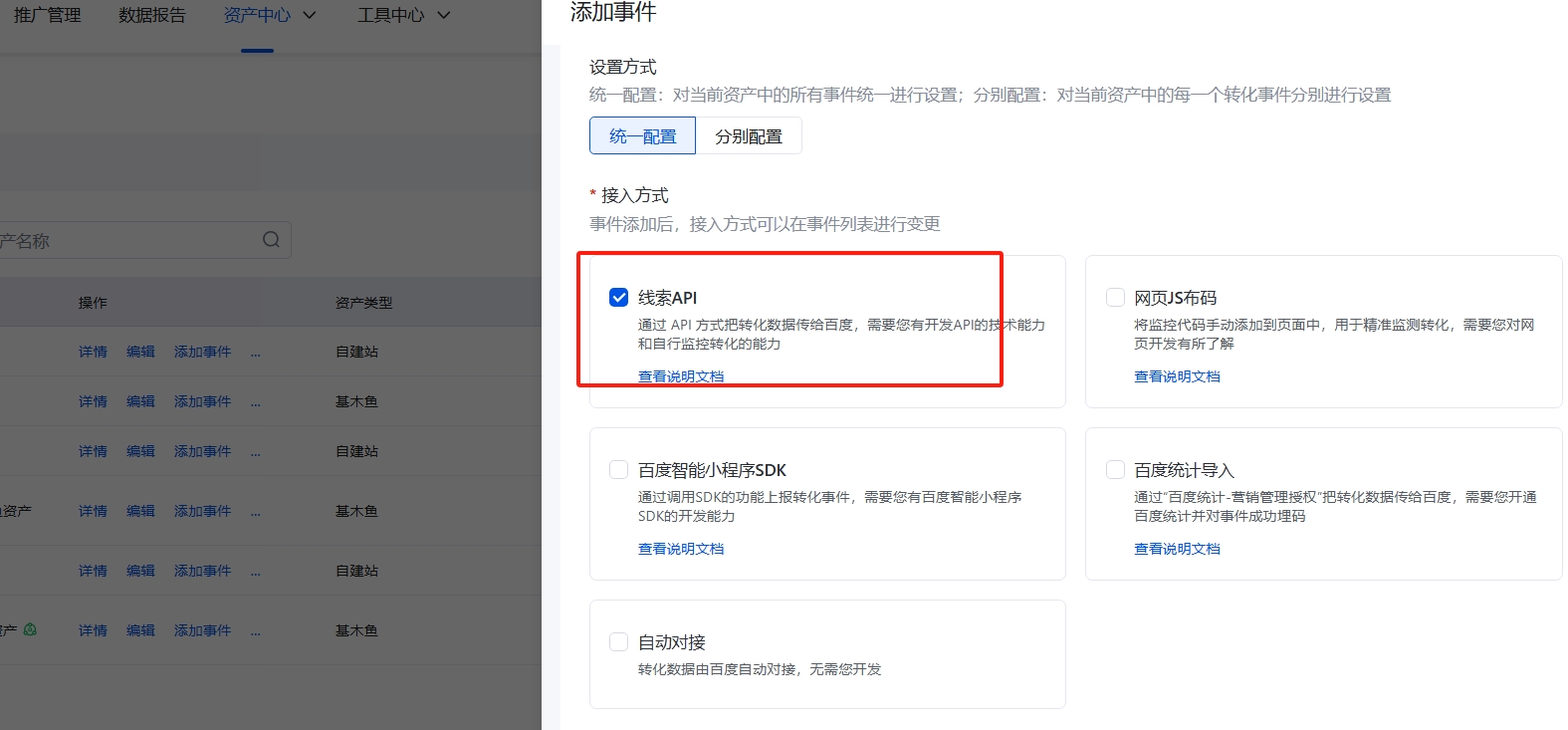Click the green icon beside last row asset
Image resolution: width=1568 pixels, height=730 pixels.
[30, 629]
